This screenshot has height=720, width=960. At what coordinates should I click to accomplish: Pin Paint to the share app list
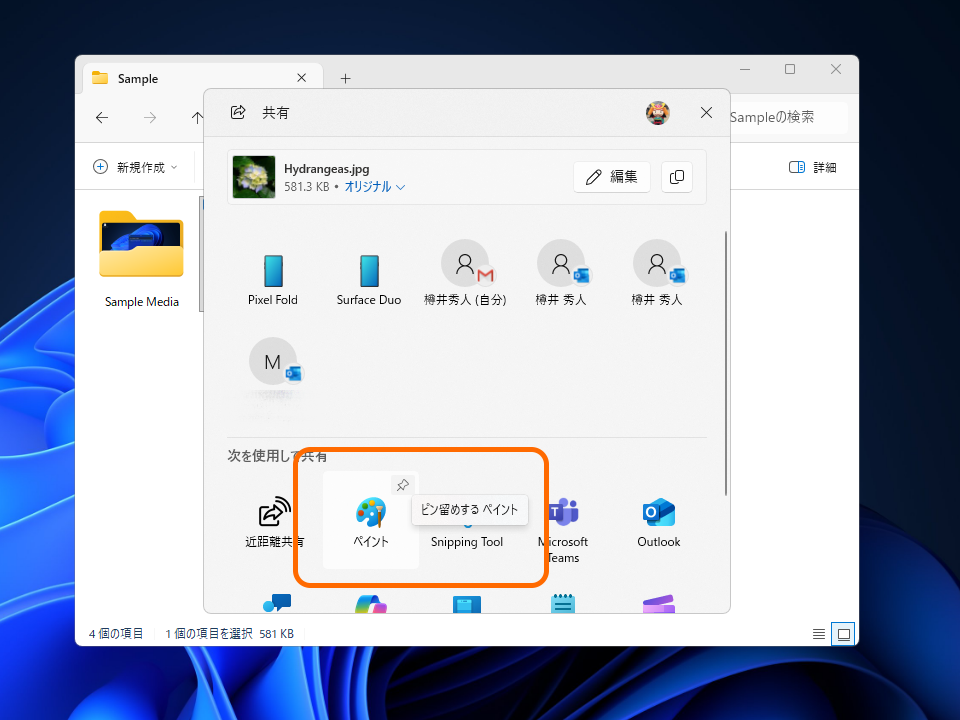coord(403,484)
